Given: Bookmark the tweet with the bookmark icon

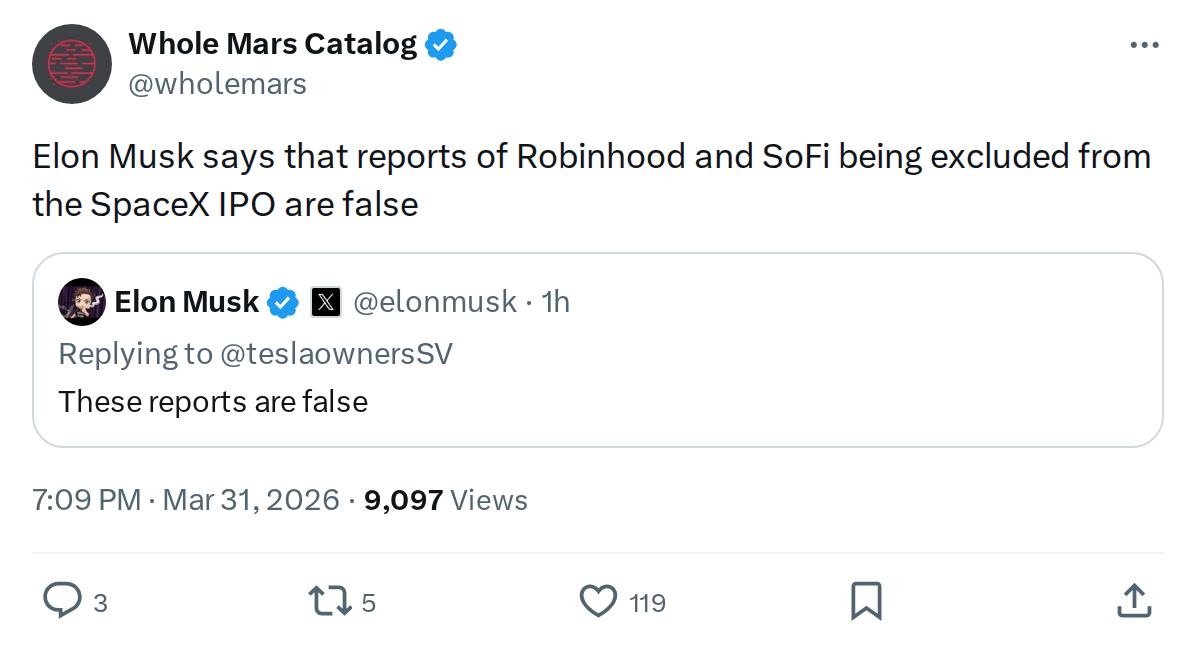Looking at the screenshot, I should [x=866, y=601].
